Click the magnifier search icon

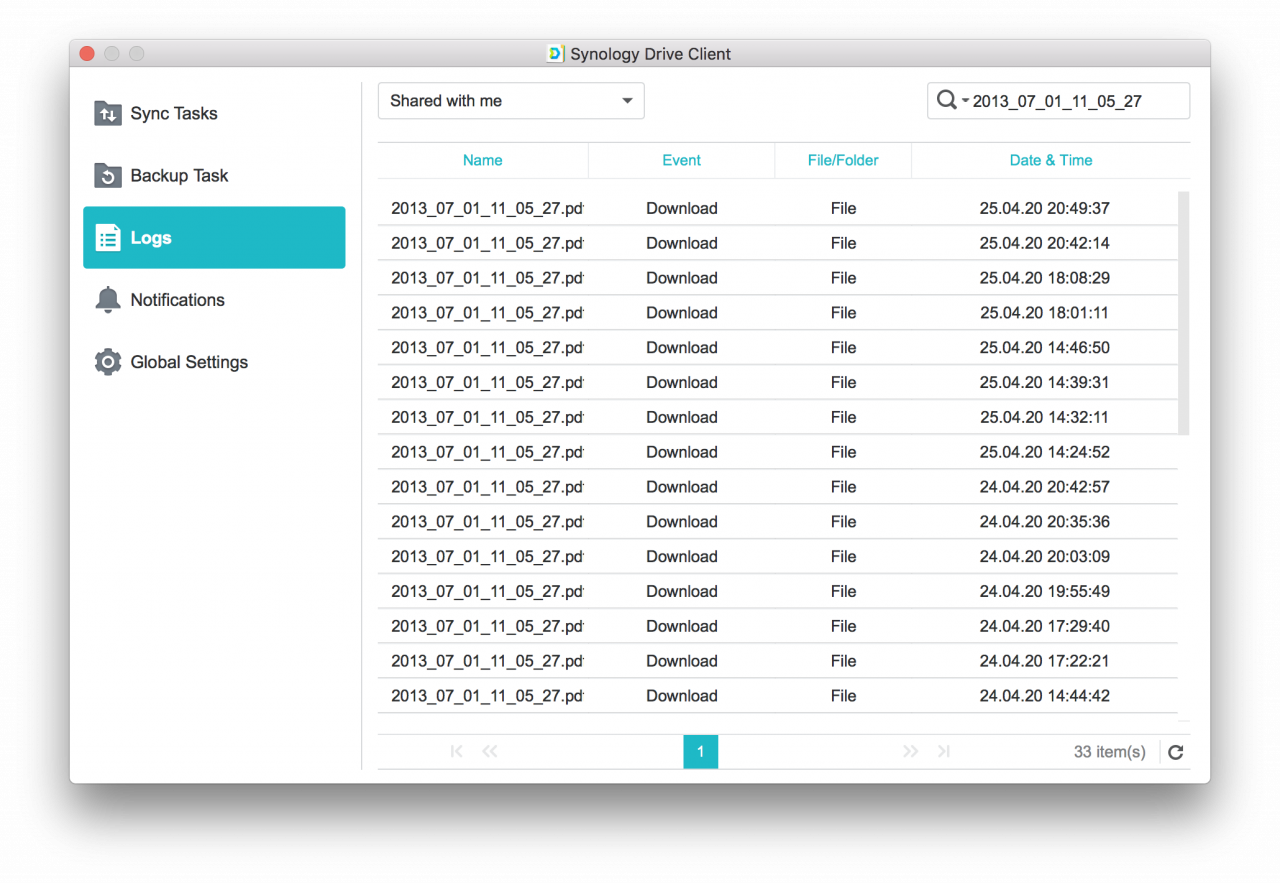pos(946,100)
